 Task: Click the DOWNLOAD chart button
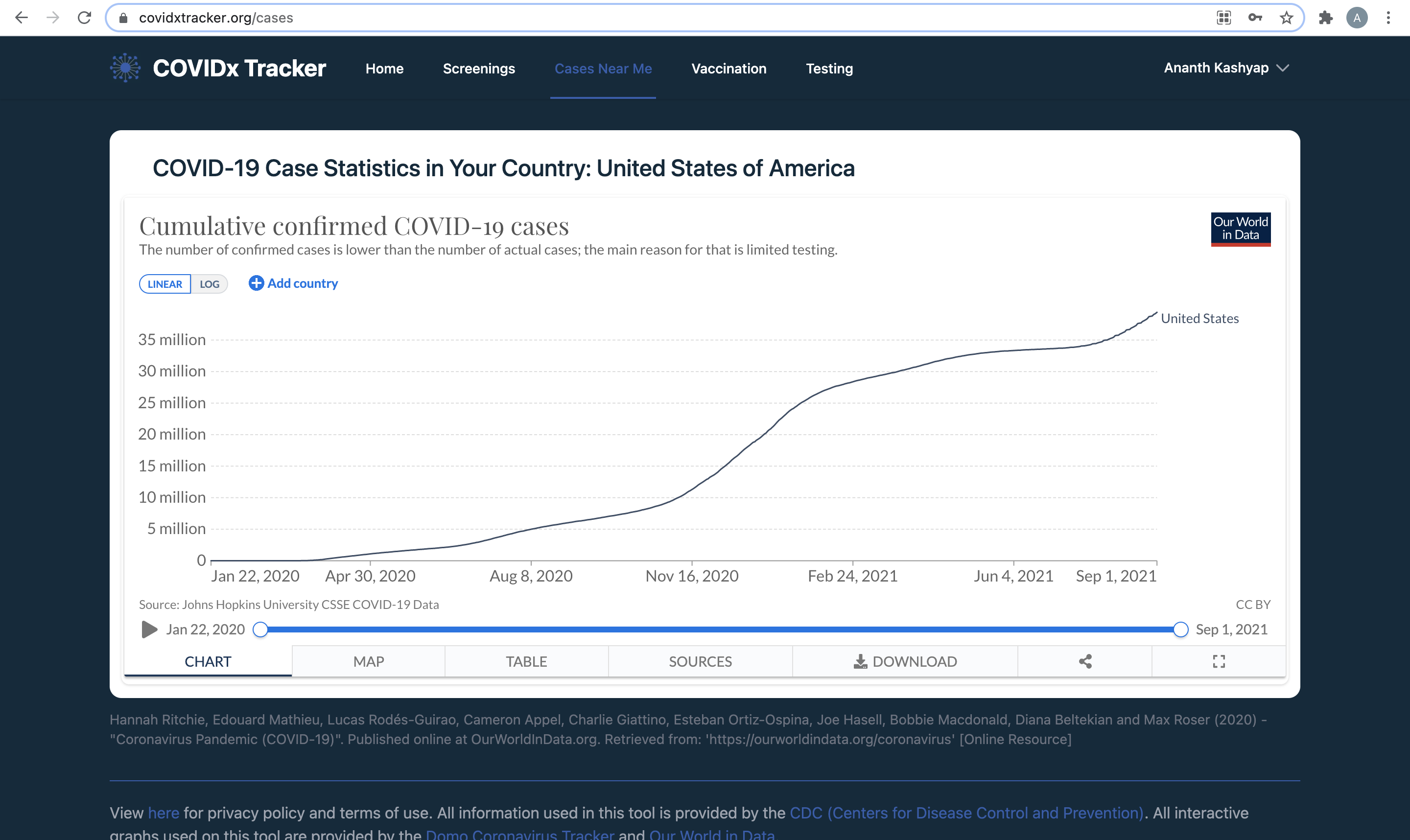(x=905, y=661)
